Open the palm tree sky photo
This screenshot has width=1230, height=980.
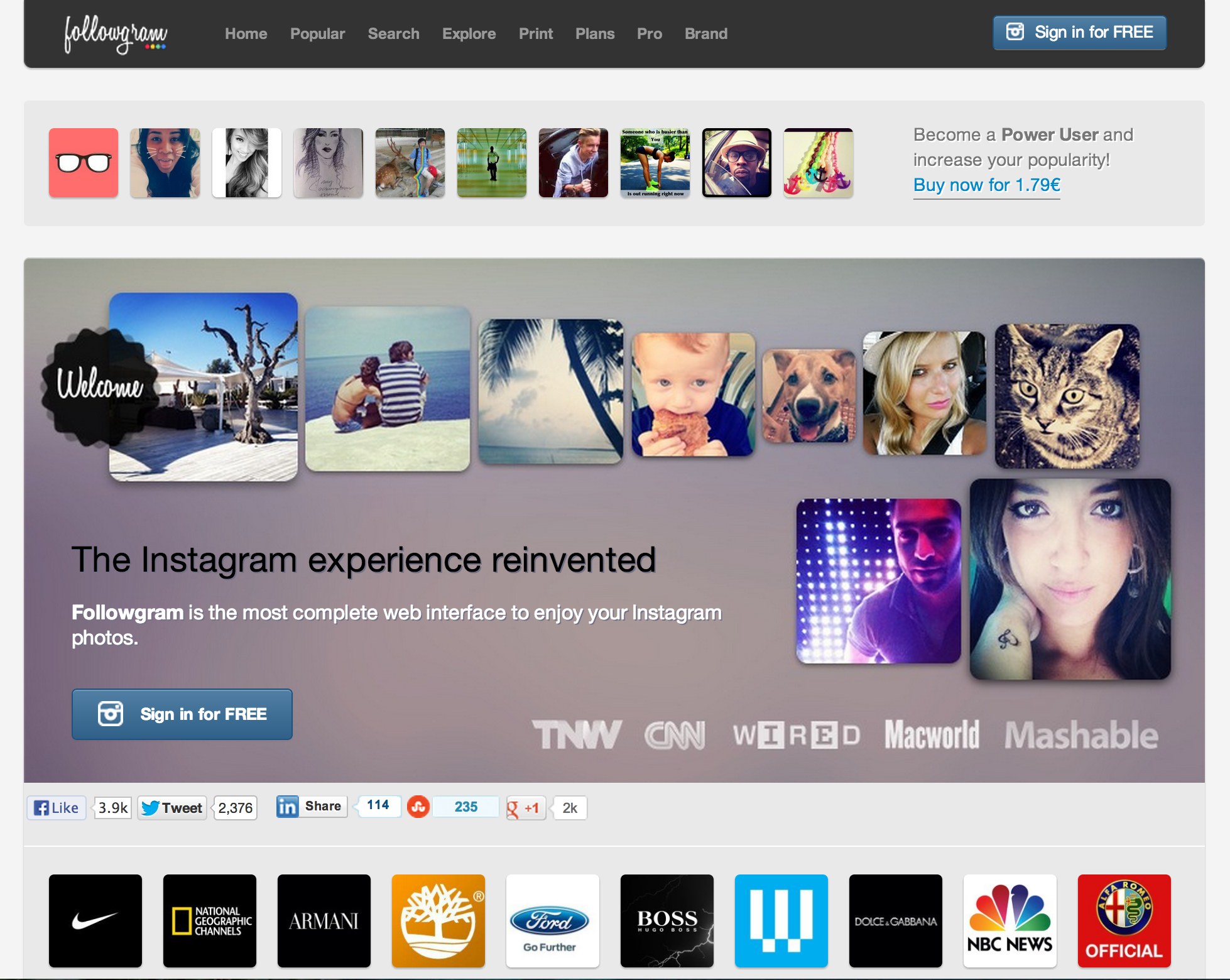(x=551, y=391)
